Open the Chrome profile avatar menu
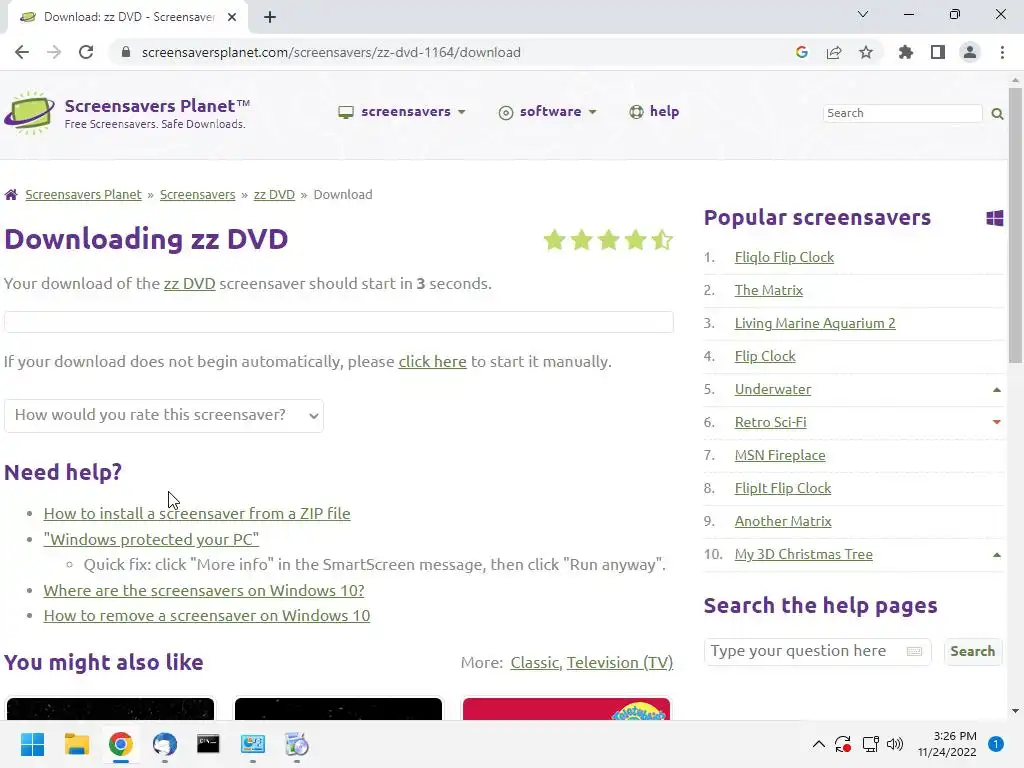Image resolution: width=1024 pixels, height=768 pixels. pos(970,52)
